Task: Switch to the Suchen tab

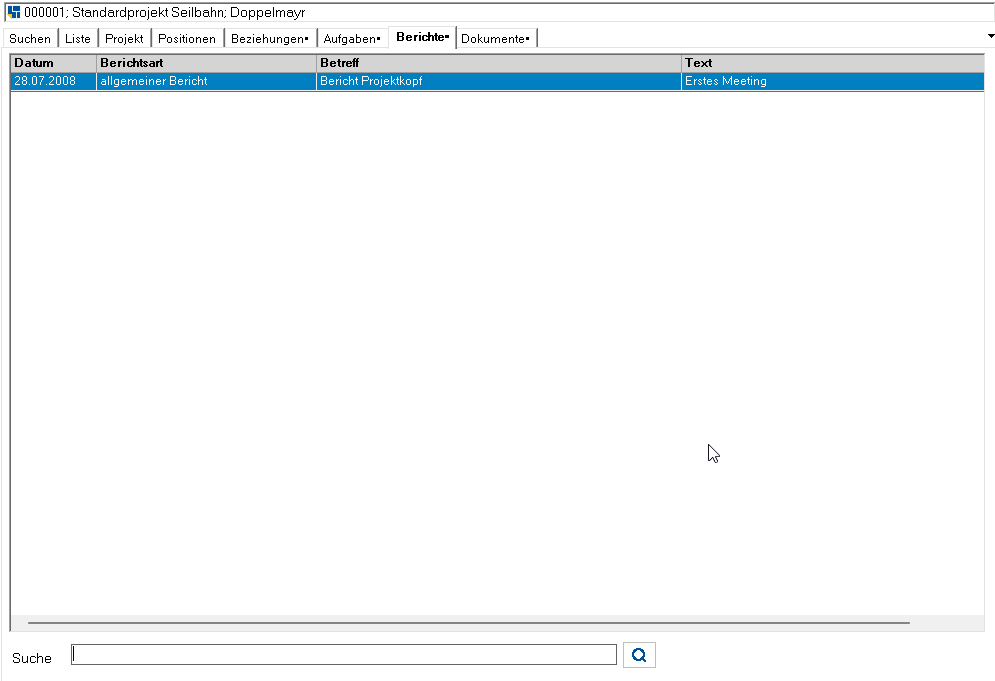Action: pos(30,39)
